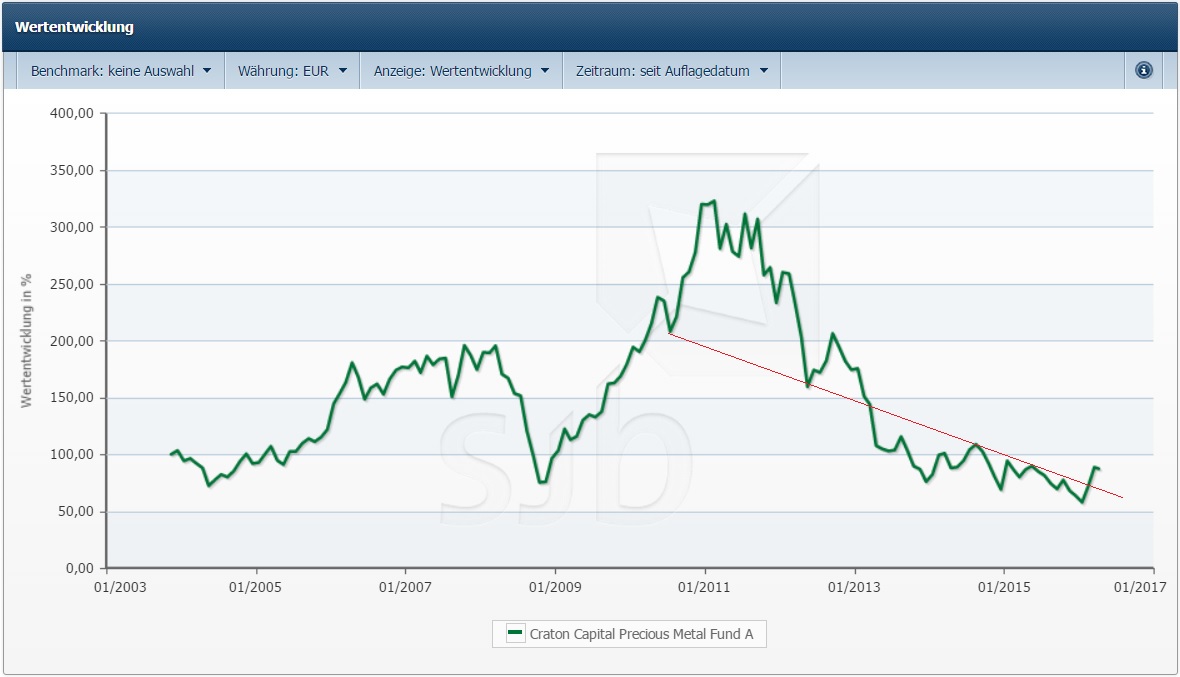Click the 200,00 y-axis value
1180x677 pixels.
click(x=71, y=341)
